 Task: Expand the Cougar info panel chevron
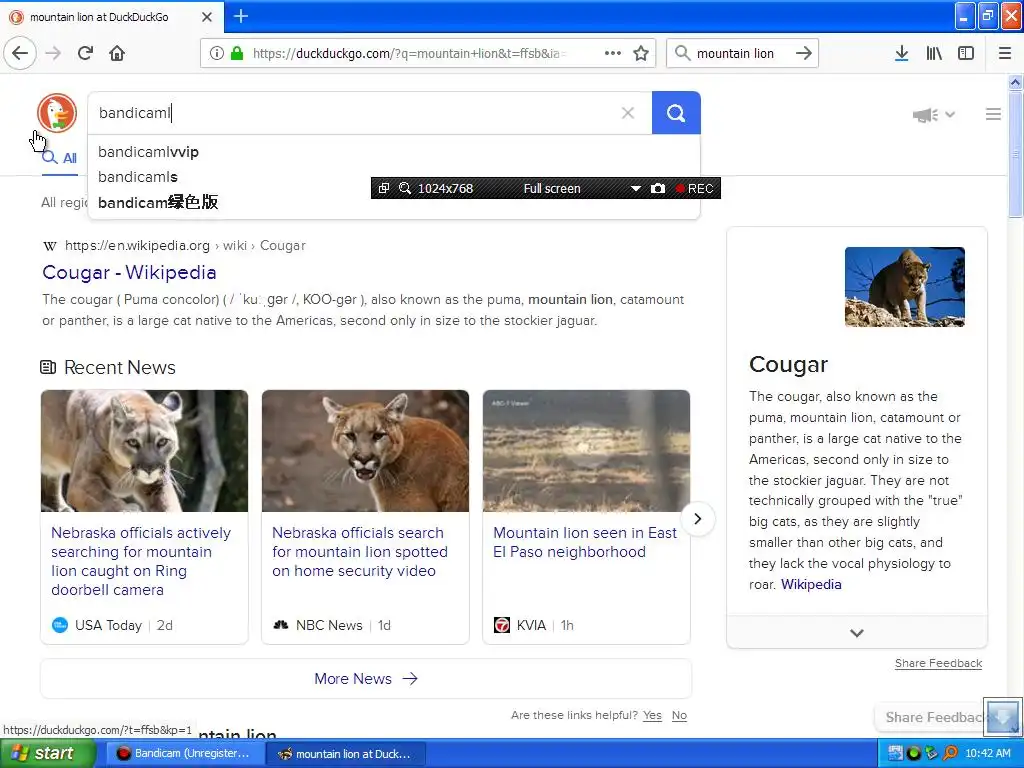(x=857, y=632)
